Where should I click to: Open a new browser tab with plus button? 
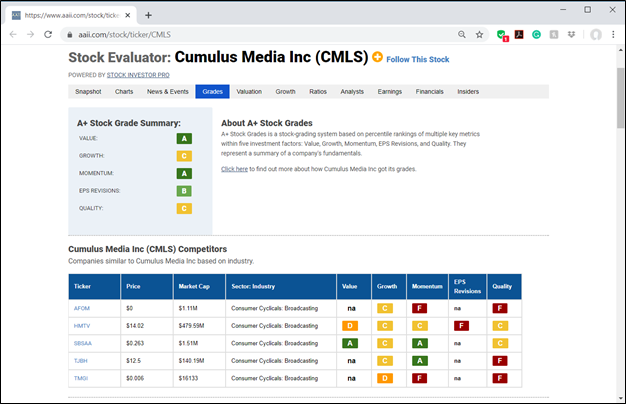click(x=149, y=15)
